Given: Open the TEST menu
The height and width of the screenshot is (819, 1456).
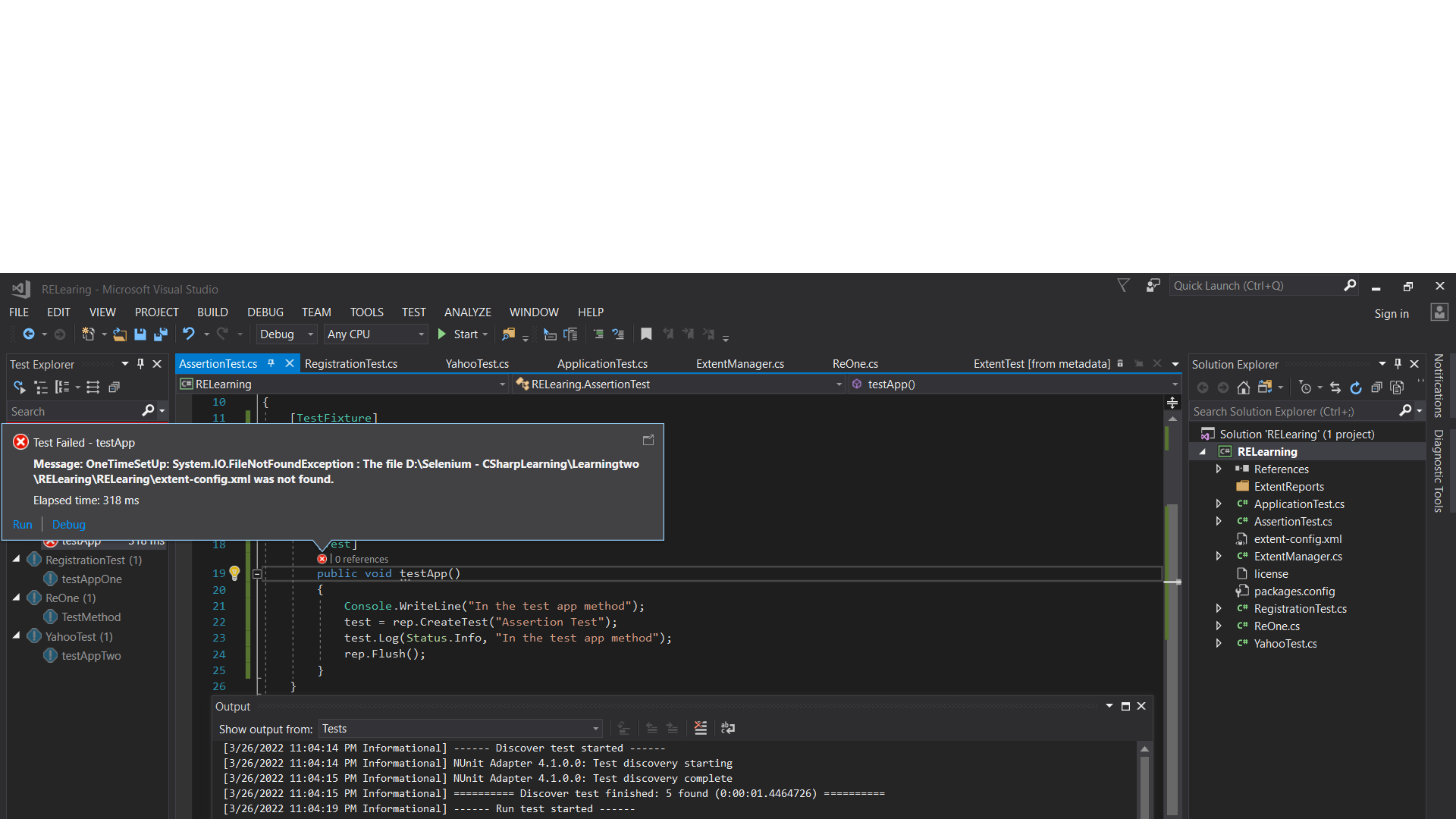Looking at the screenshot, I should [413, 312].
